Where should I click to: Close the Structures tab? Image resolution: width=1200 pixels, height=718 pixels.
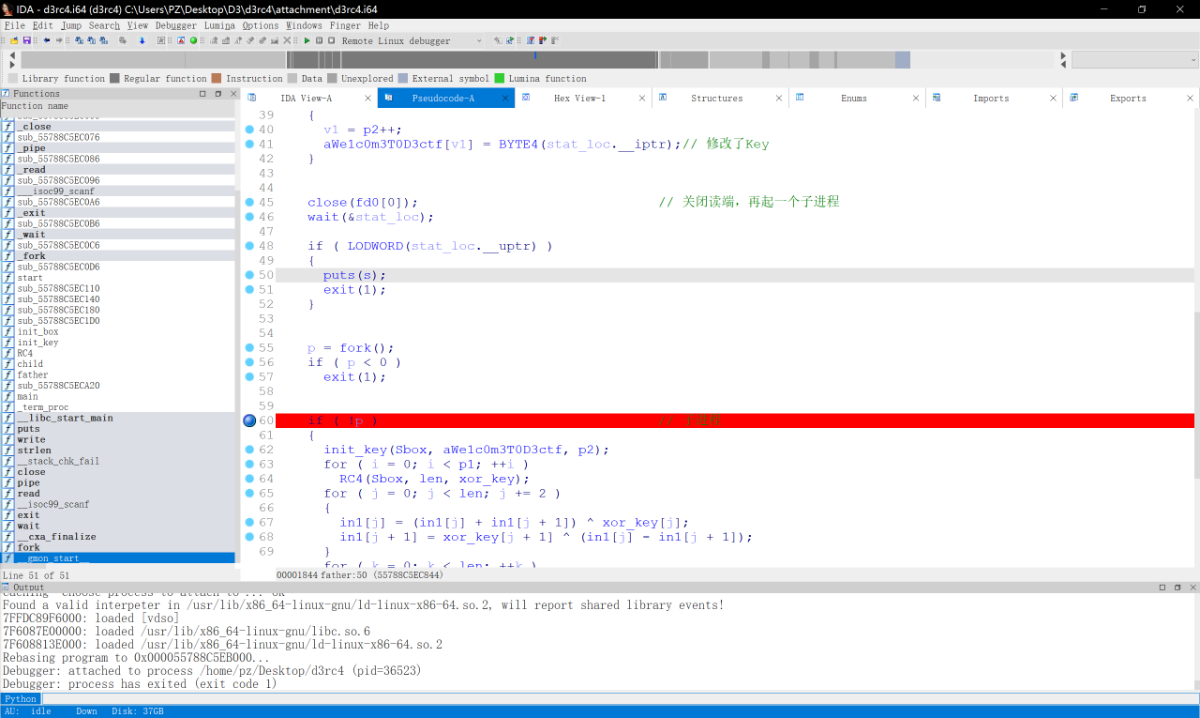click(777, 98)
